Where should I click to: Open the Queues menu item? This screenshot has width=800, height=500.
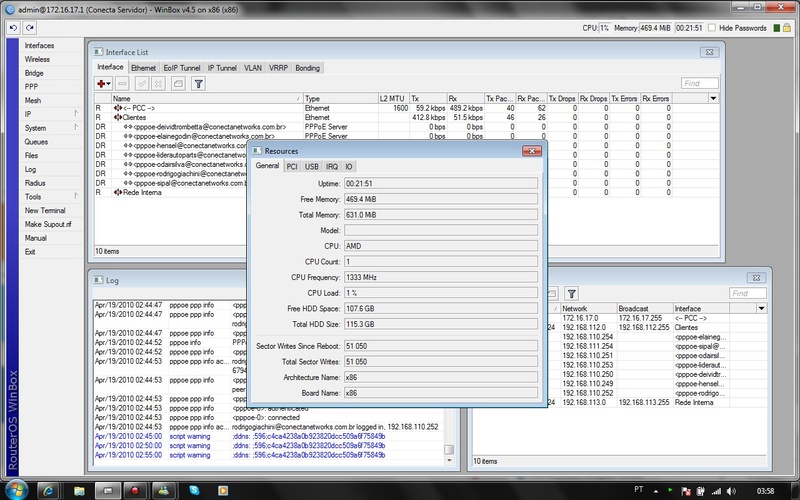(36, 141)
